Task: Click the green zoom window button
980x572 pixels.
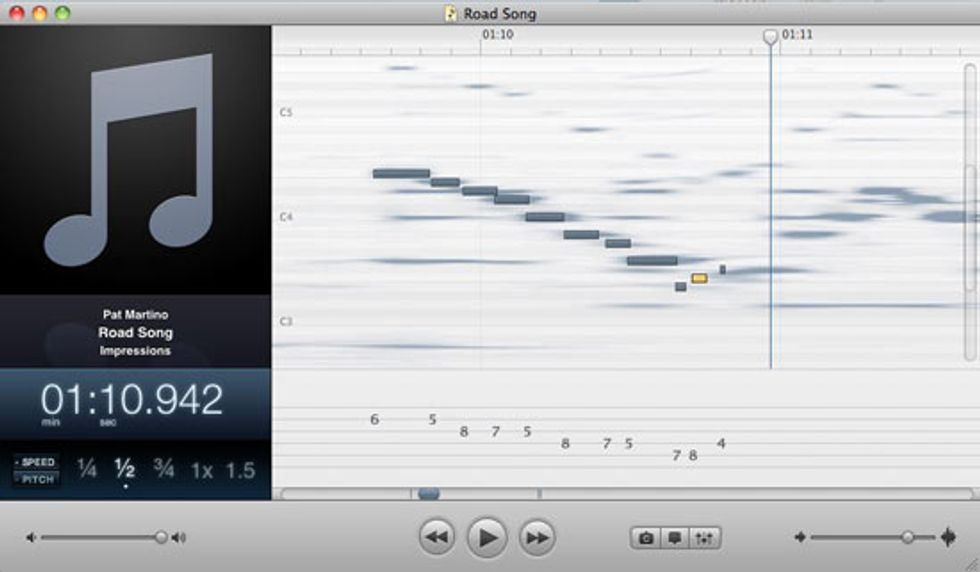Action: (62, 13)
